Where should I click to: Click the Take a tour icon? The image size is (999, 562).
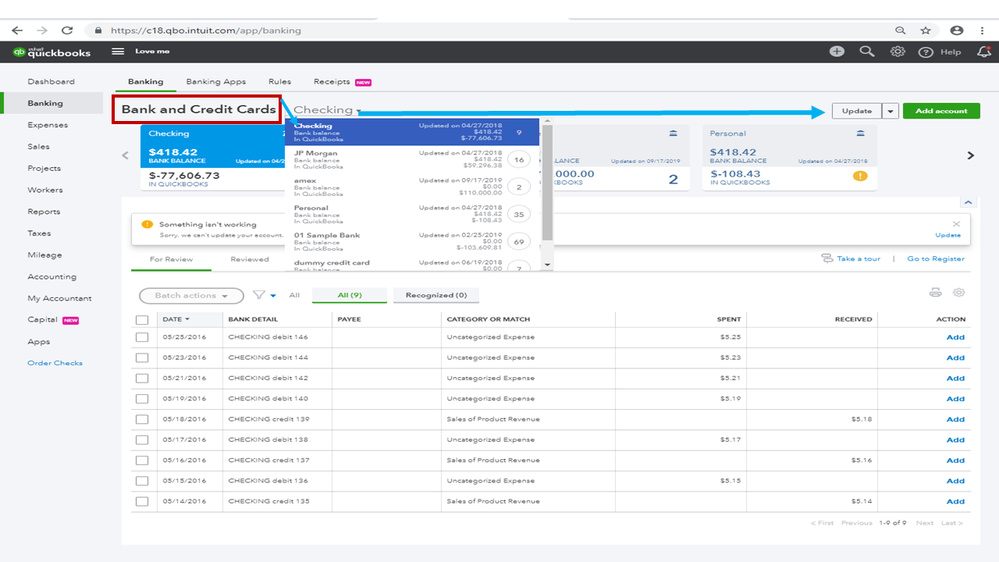pyautogui.click(x=827, y=258)
